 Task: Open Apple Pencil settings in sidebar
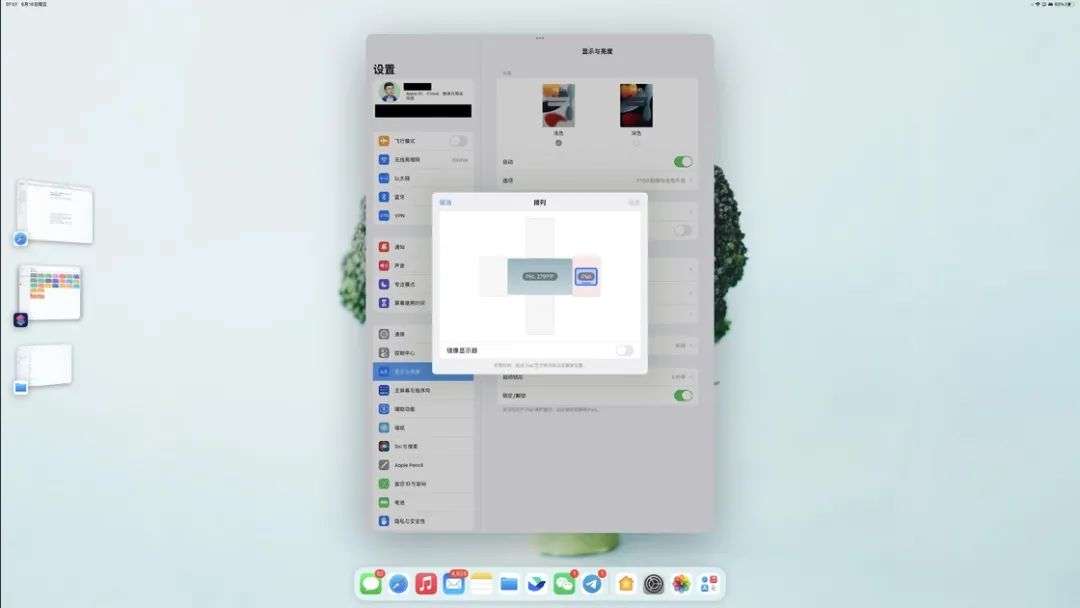(423, 465)
